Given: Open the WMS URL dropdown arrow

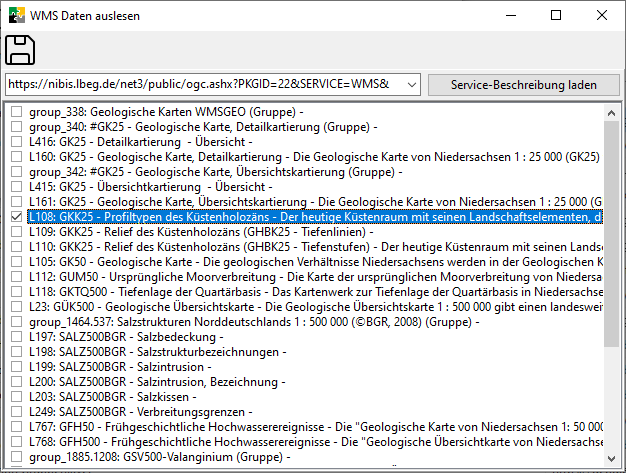Looking at the screenshot, I should coord(412,84).
